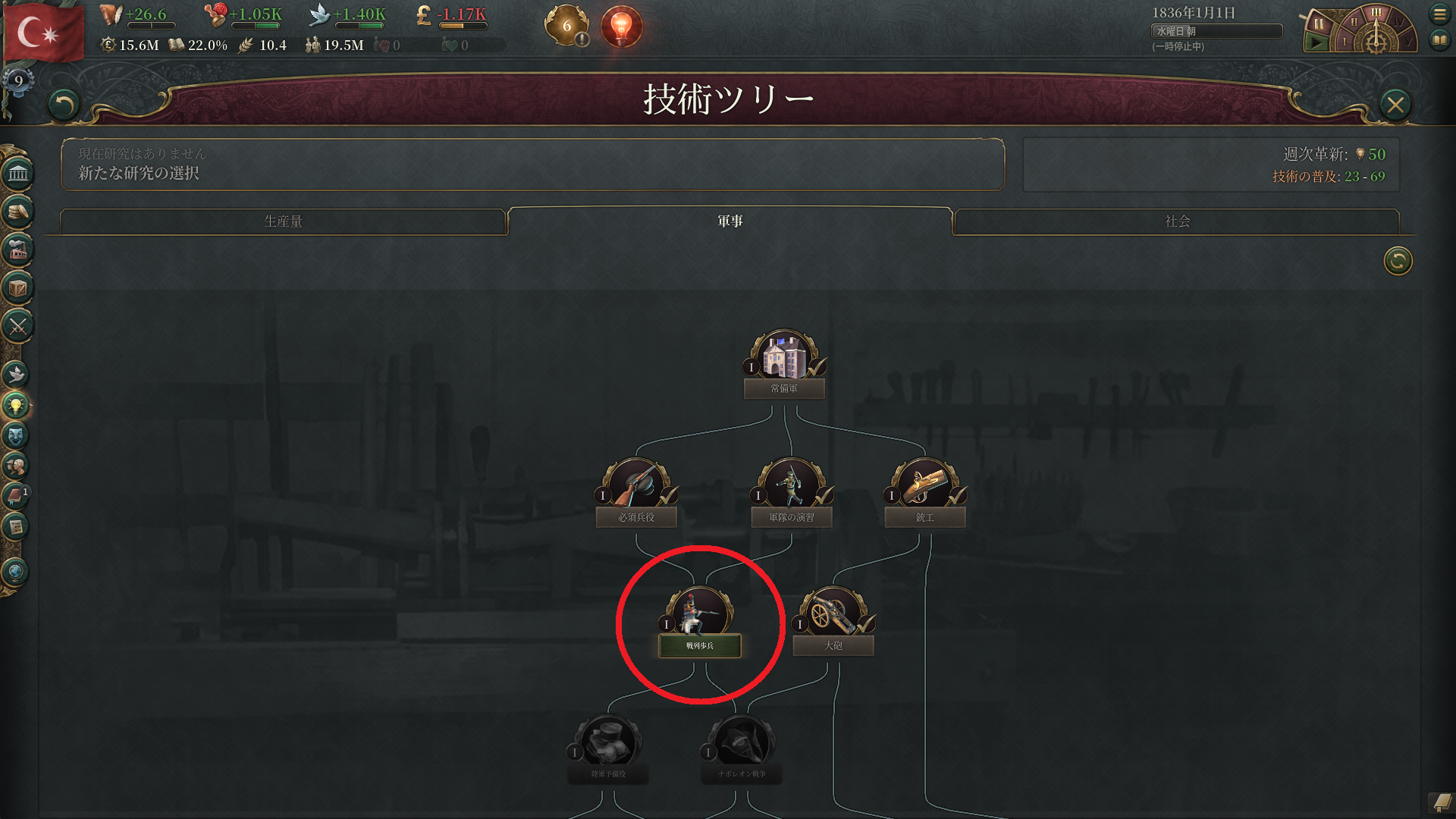Open the buildings panel with factory icon
Screen dimensions: 1456x819
17,249
